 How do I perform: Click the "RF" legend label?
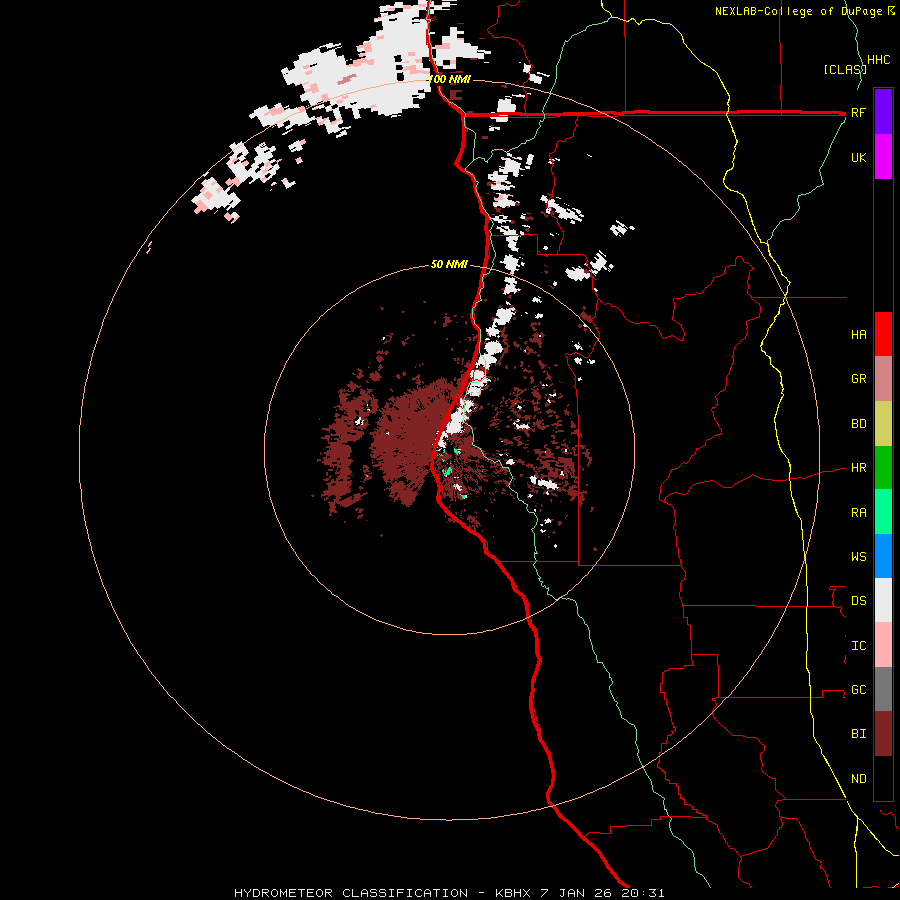click(x=858, y=112)
